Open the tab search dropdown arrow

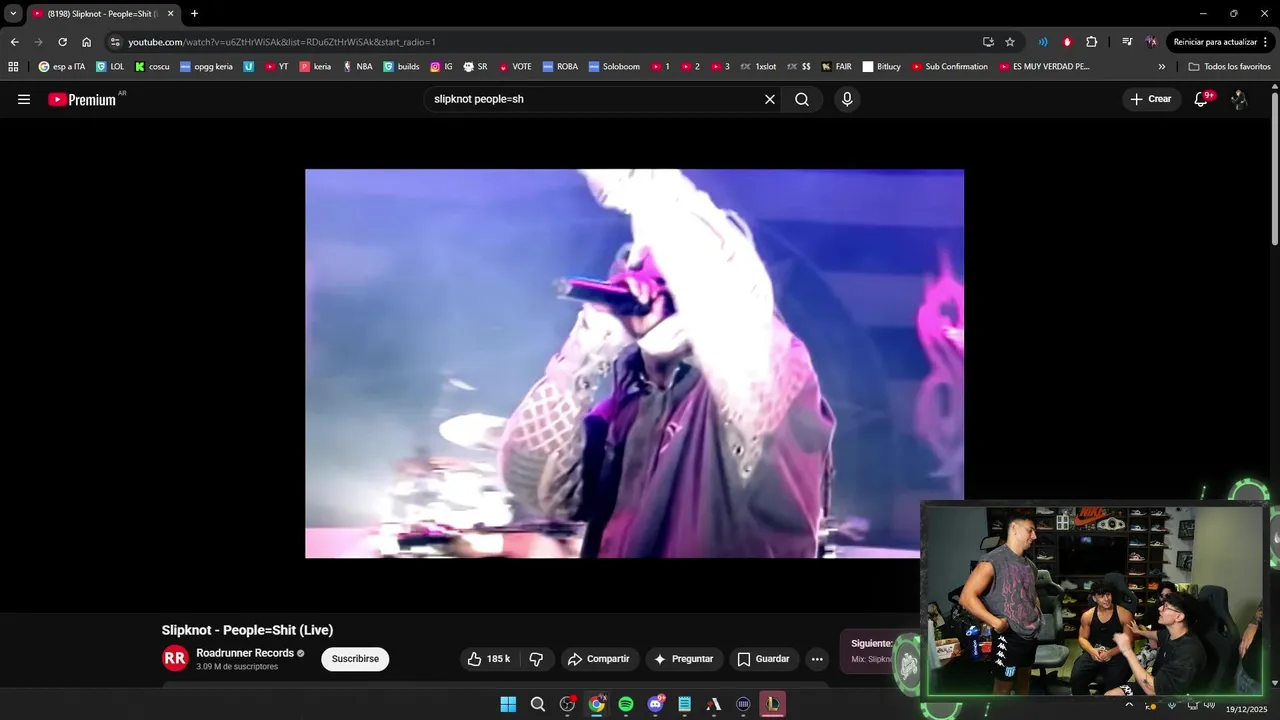point(13,14)
